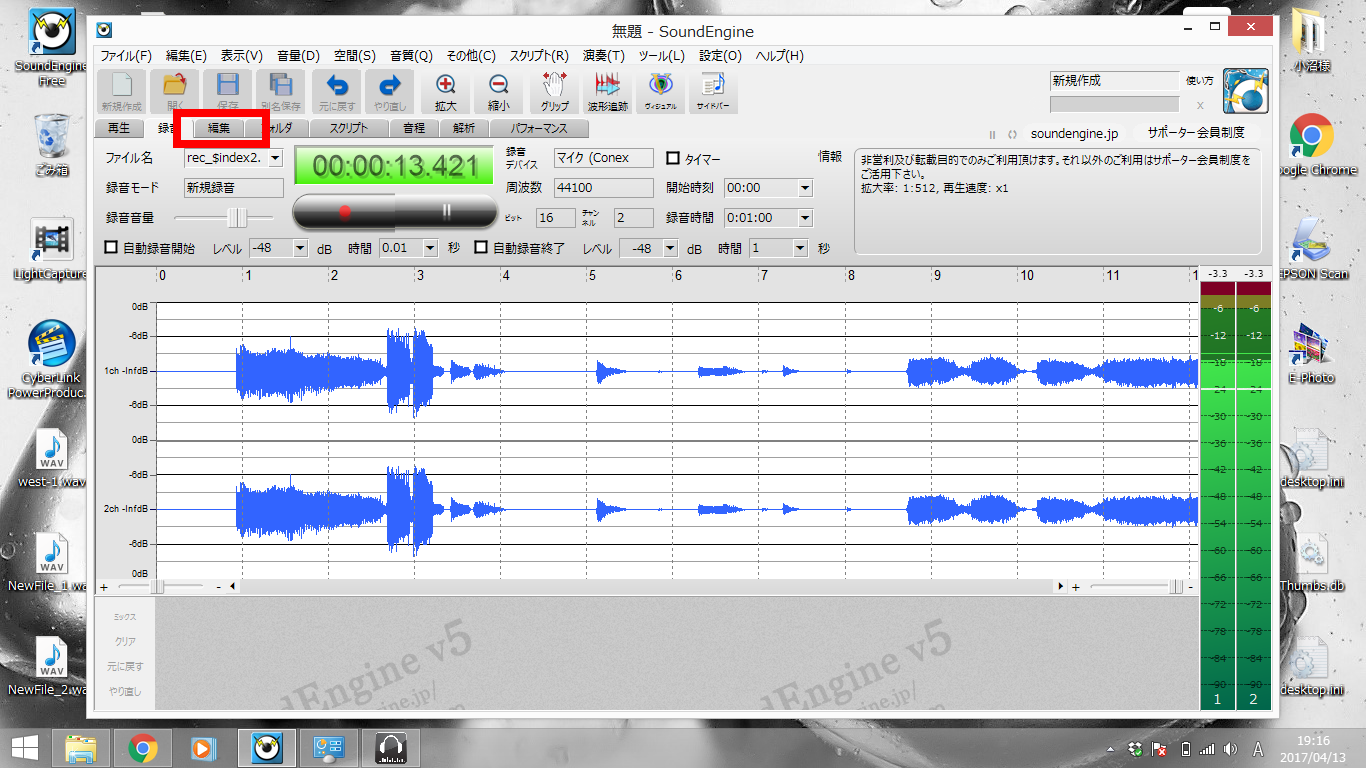Undo with the 元に戻す toolbar arrow icon

coord(337,91)
